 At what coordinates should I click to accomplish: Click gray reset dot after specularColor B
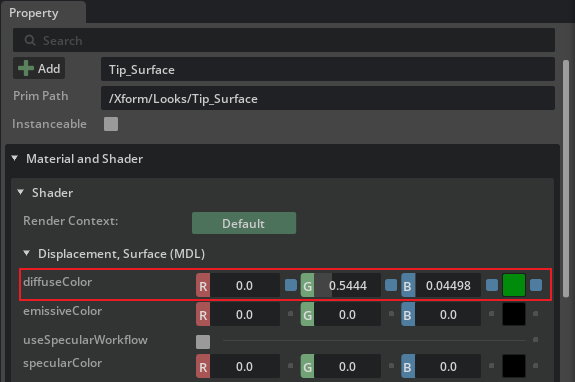click(492, 366)
